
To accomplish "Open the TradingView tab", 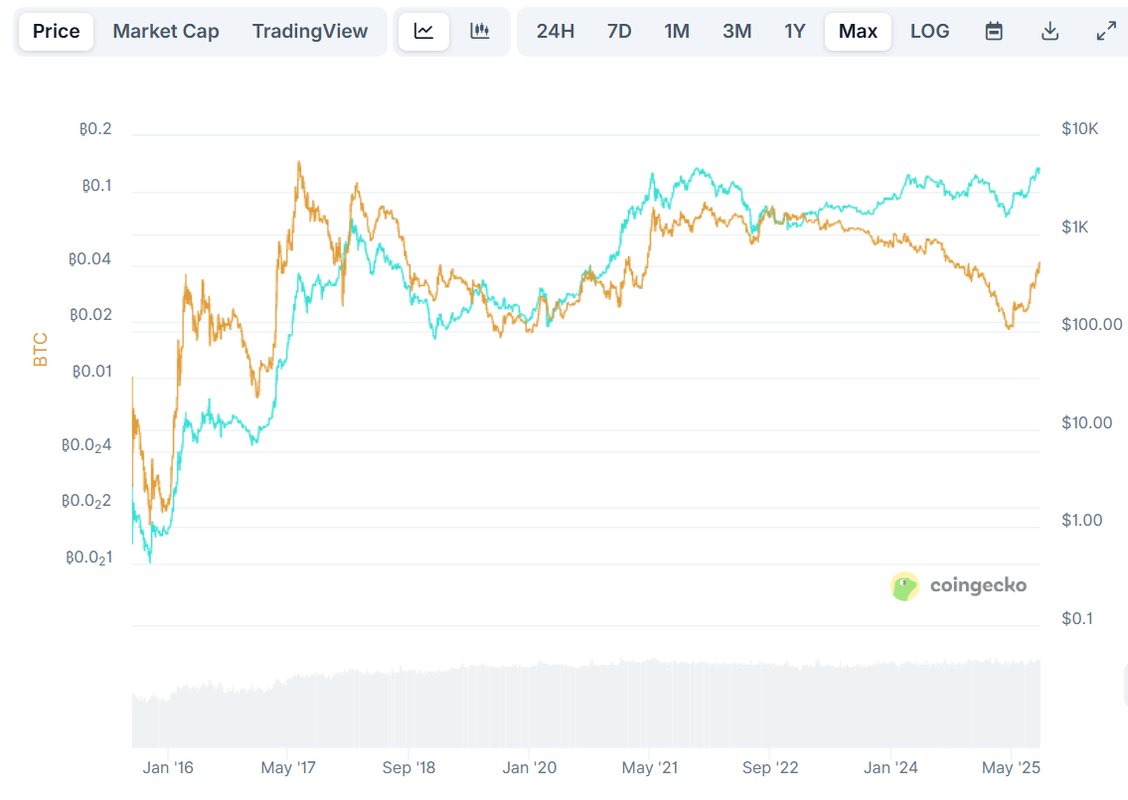I will coord(309,32).
